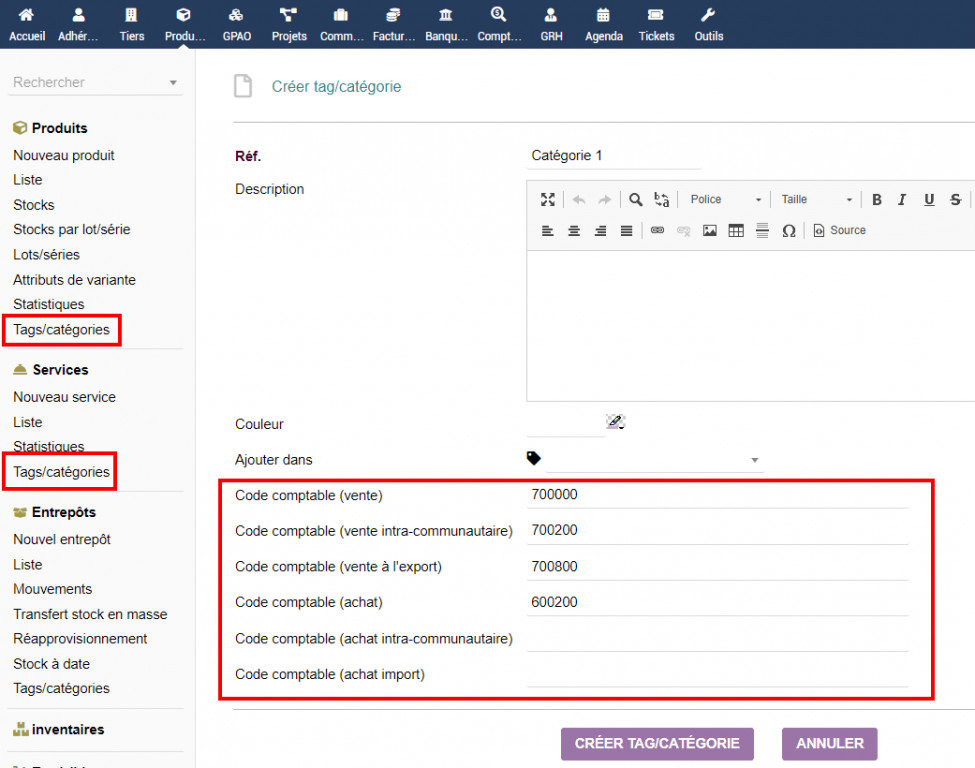Maximize the description editor
This screenshot has width=975, height=768.
(547, 200)
